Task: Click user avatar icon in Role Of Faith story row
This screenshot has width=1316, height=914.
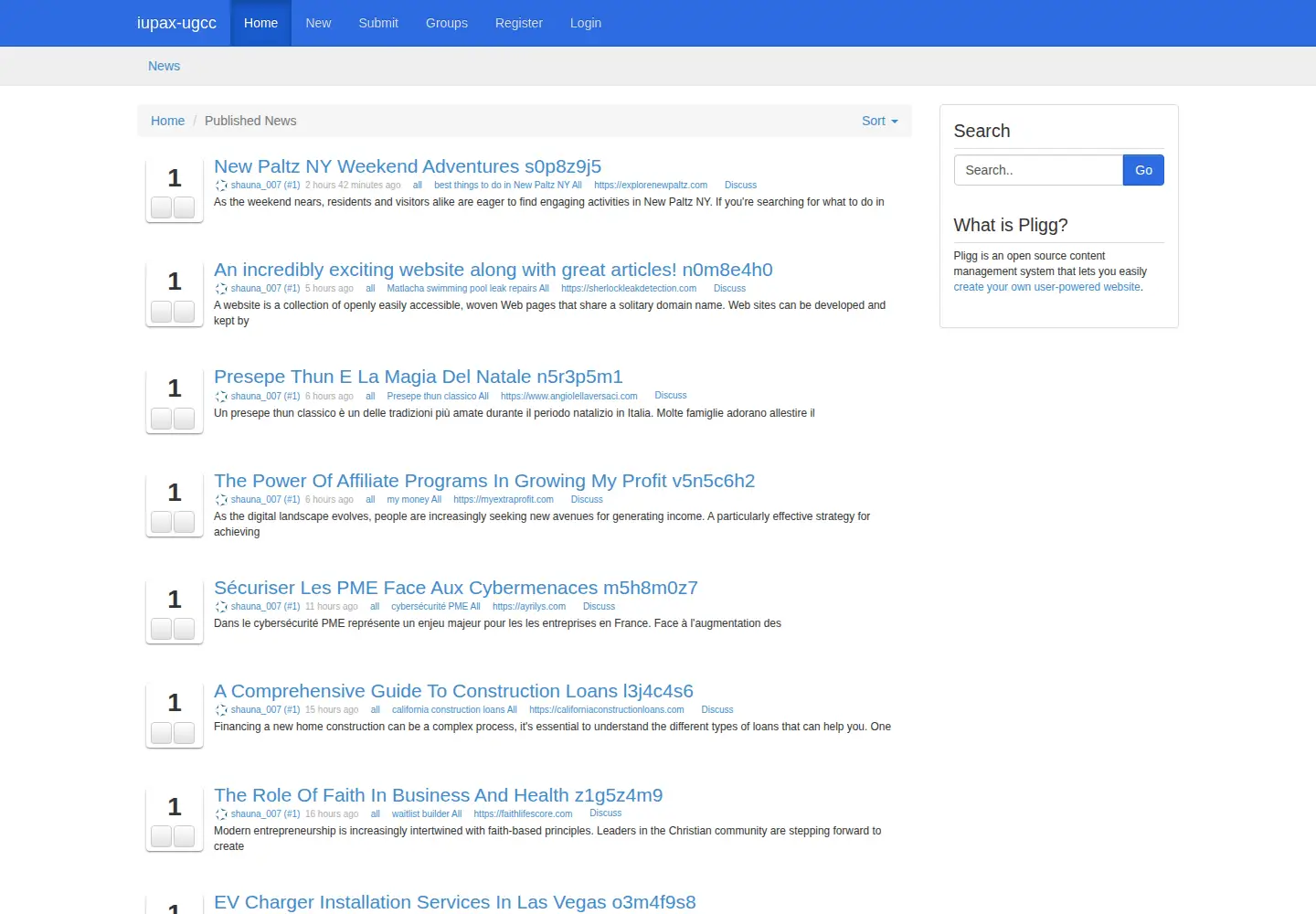Action: click(221, 814)
